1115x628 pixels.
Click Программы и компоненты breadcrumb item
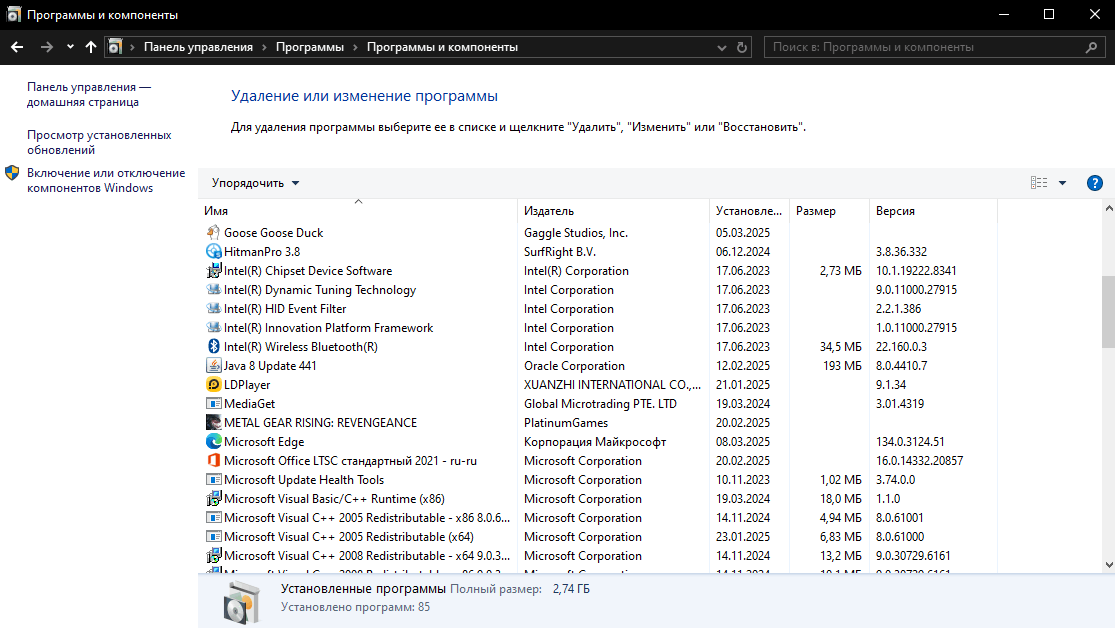(x=442, y=47)
